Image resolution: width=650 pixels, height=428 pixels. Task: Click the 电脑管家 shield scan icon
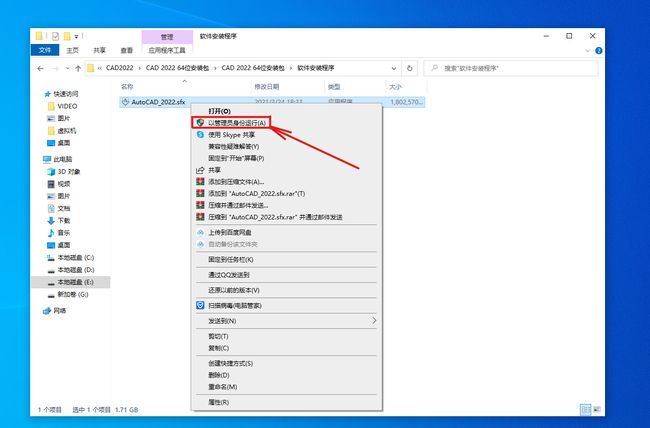(200, 305)
